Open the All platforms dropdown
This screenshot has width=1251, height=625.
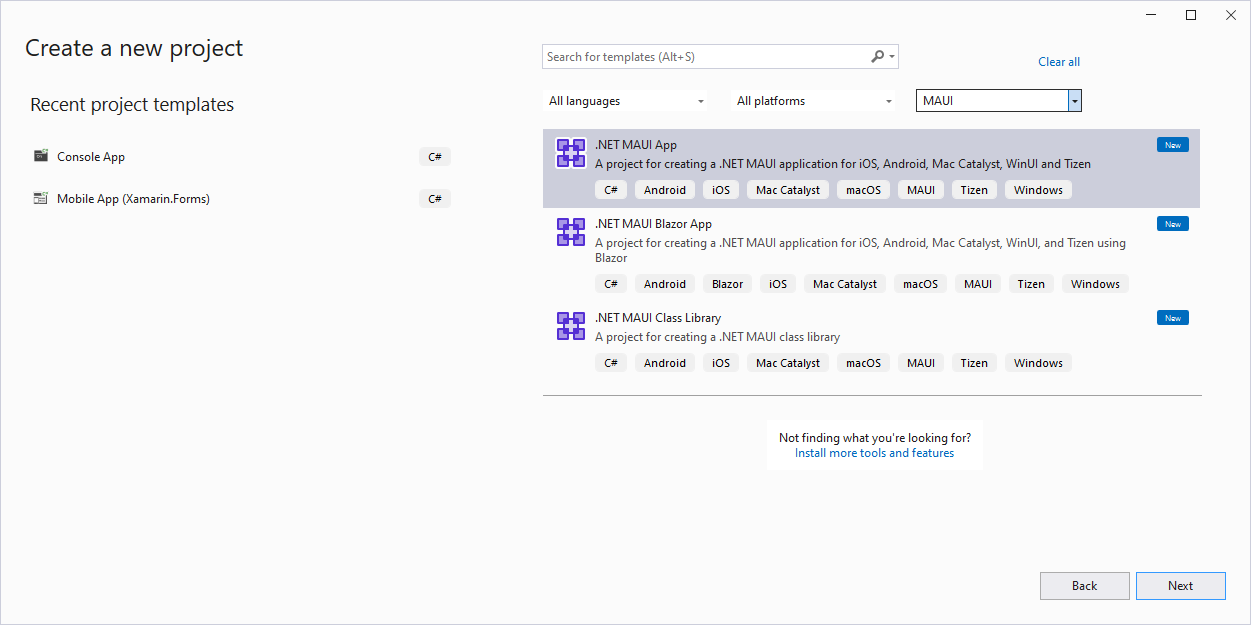[814, 101]
